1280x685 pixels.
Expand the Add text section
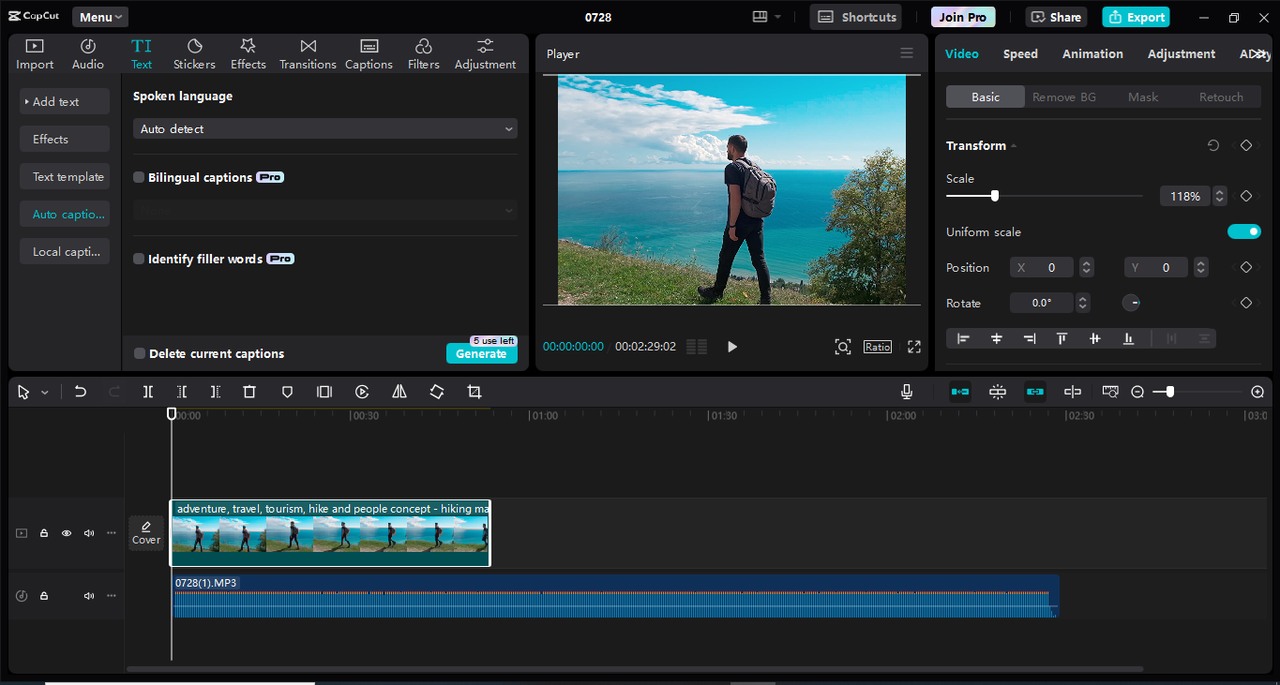(65, 102)
